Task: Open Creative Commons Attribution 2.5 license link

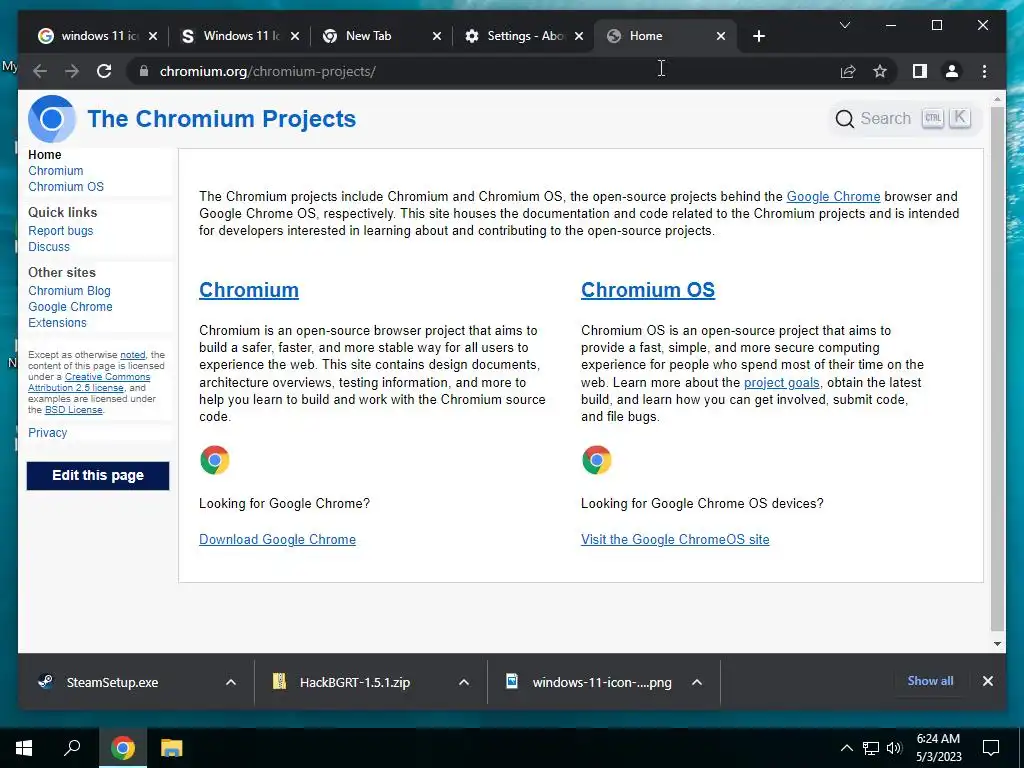Action: pos(89,382)
